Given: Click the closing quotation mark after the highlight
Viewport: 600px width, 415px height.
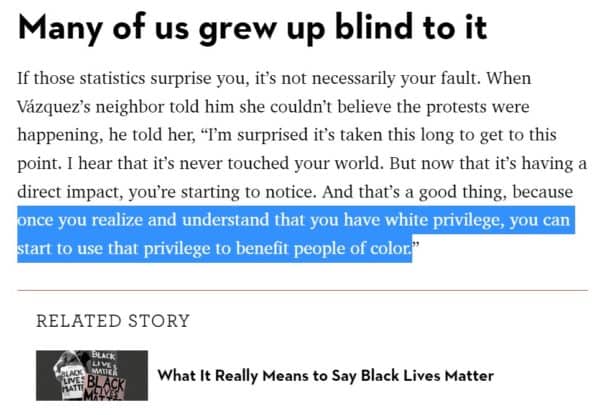Looking at the screenshot, I should point(416,245).
